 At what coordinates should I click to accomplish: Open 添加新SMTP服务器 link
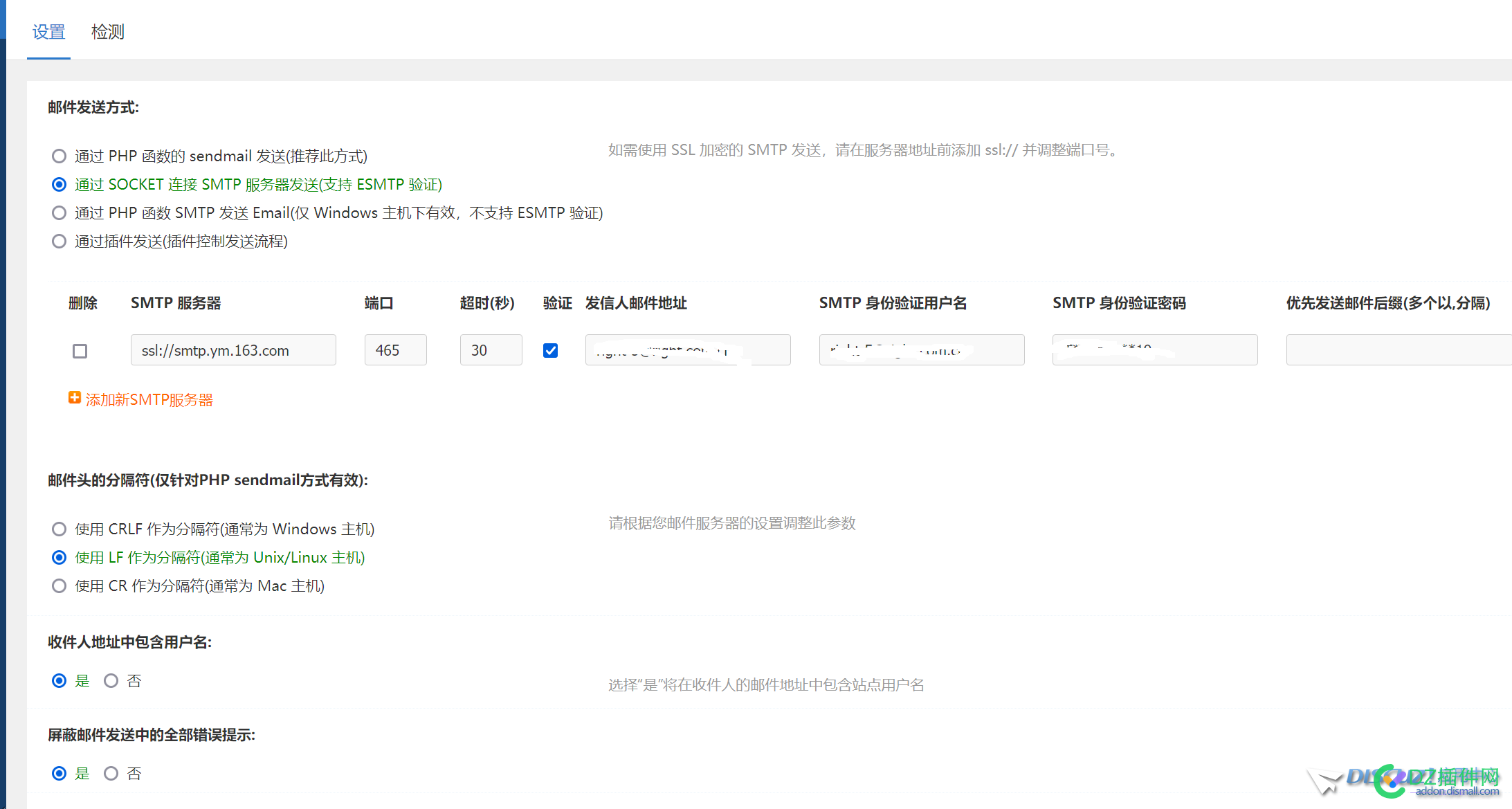pyautogui.click(x=149, y=400)
